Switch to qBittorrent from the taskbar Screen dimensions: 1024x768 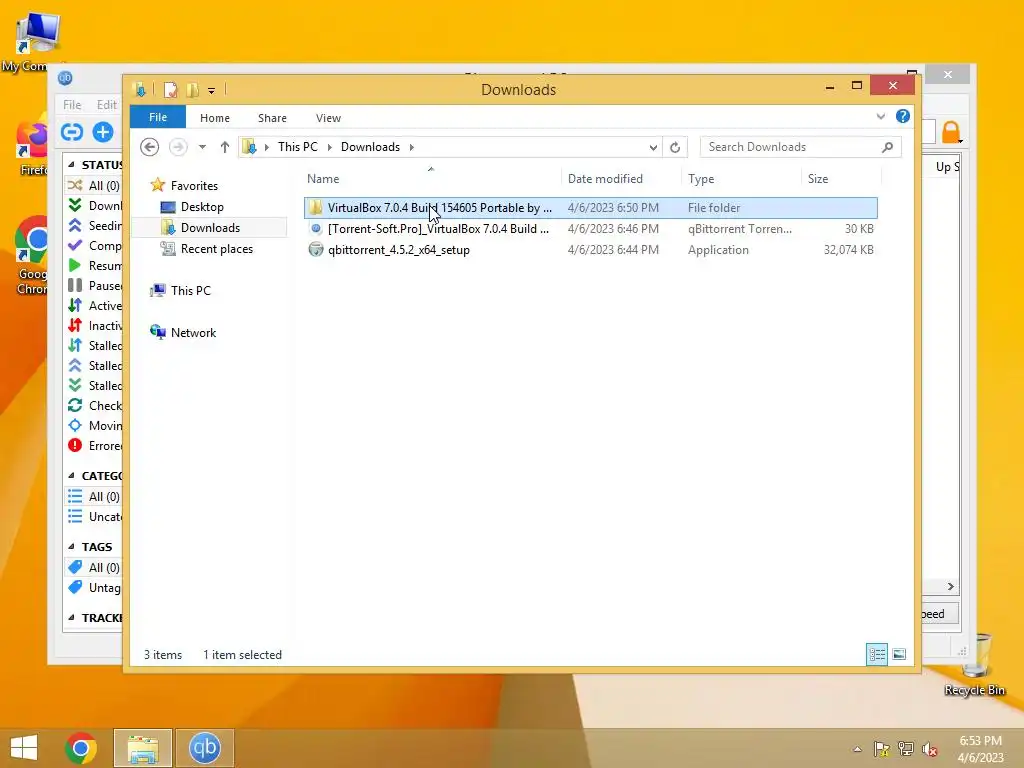pos(204,748)
